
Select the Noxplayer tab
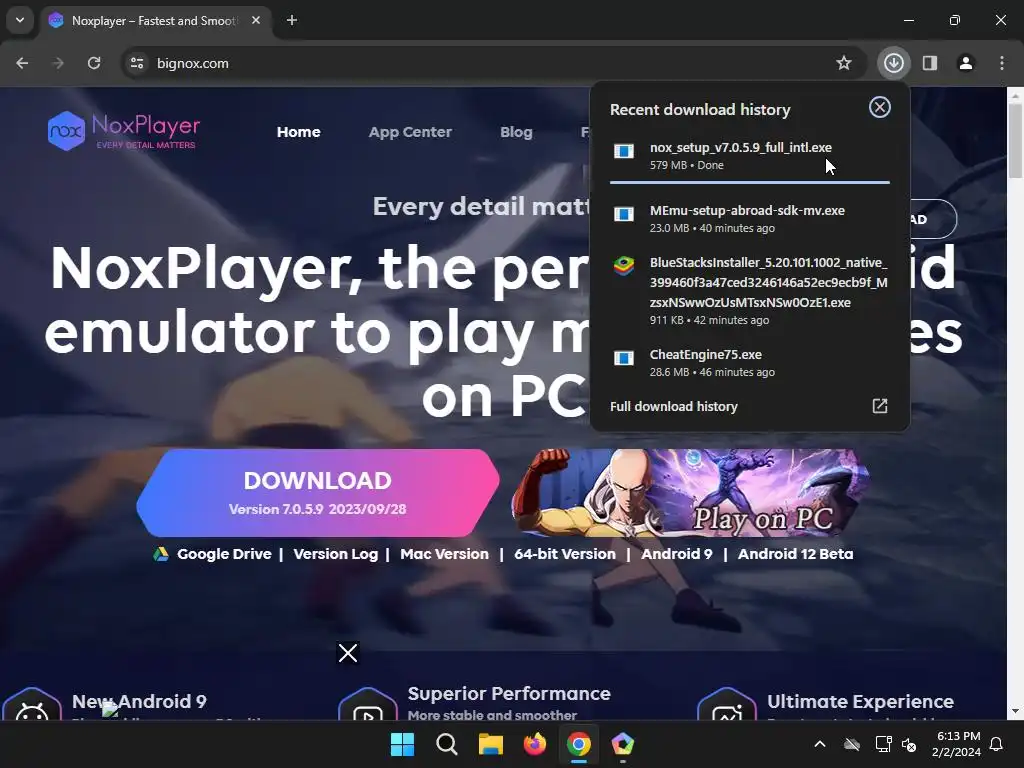click(153, 21)
